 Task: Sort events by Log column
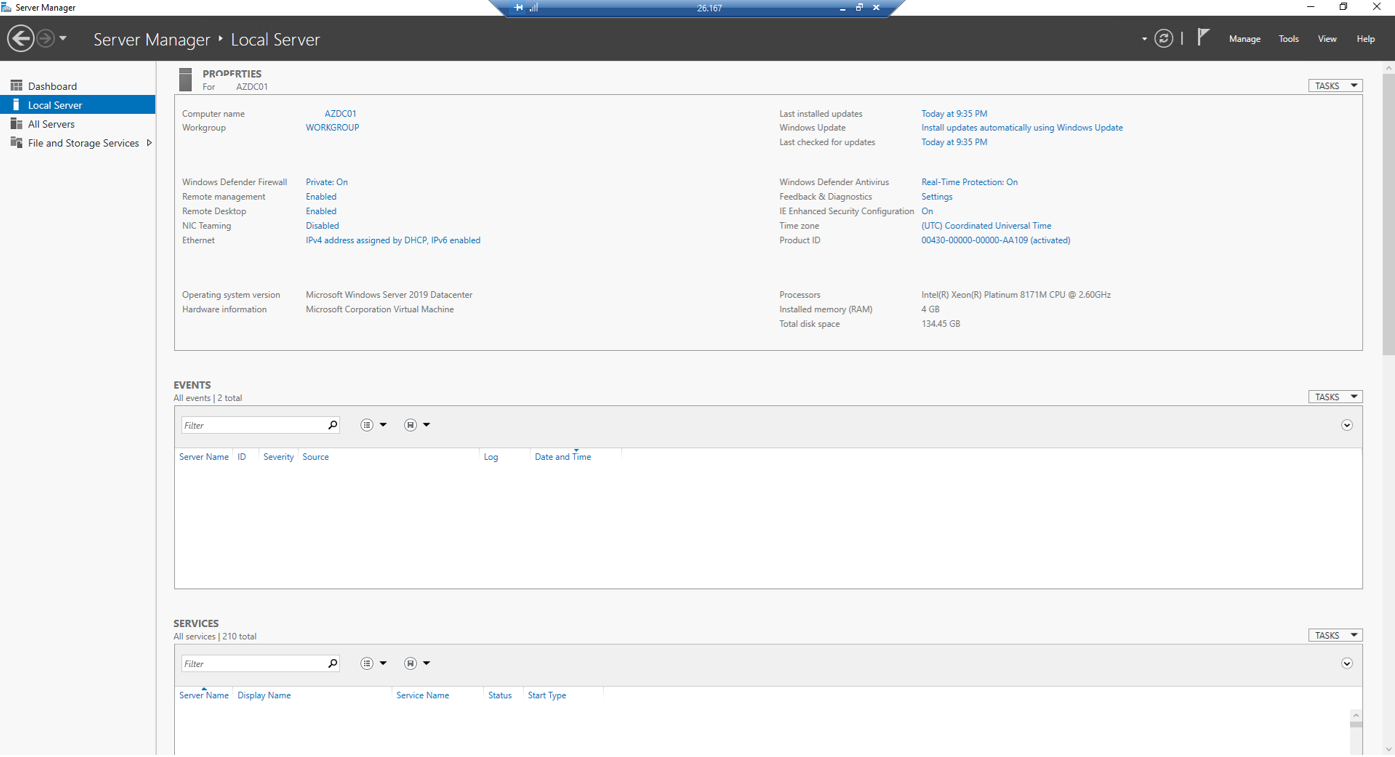tap(491, 457)
